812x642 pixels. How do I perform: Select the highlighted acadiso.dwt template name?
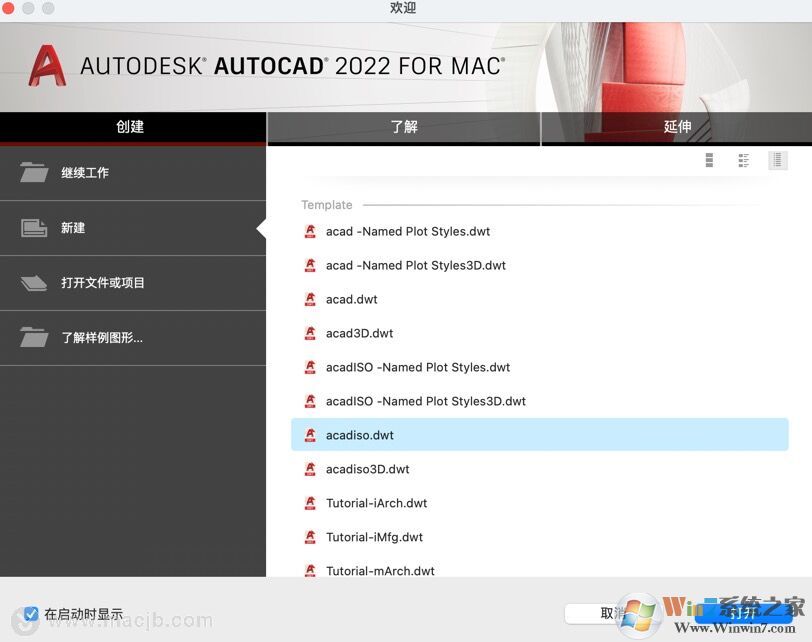(x=360, y=435)
